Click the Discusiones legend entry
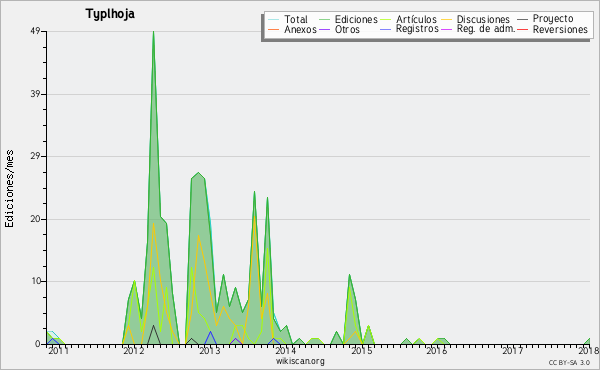600x370 pixels. (476, 19)
